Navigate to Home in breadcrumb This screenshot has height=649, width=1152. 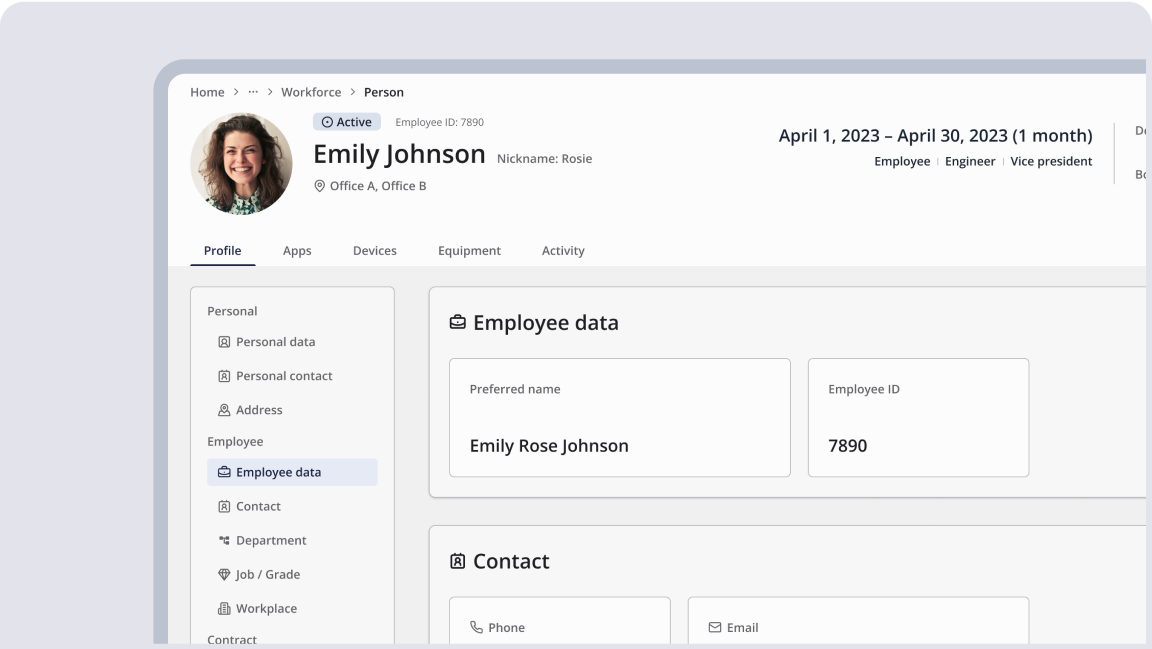pyautogui.click(x=207, y=92)
